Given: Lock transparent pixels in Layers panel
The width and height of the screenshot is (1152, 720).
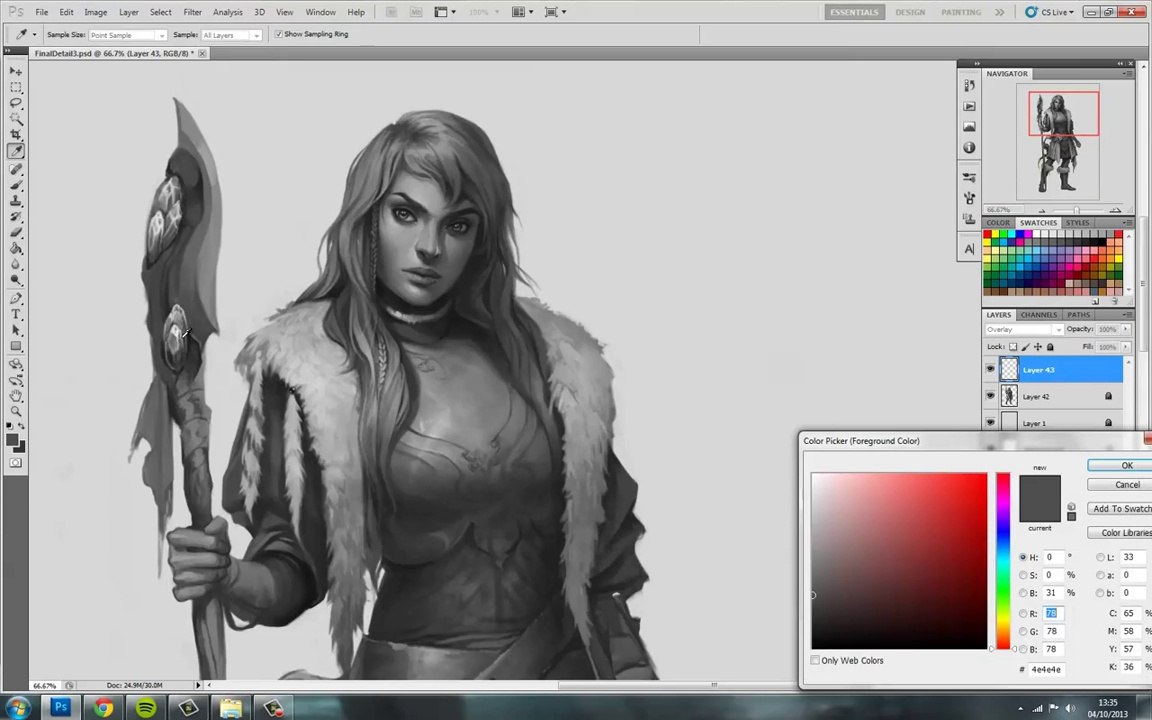Looking at the screenshot, I should click(1013, 347).
